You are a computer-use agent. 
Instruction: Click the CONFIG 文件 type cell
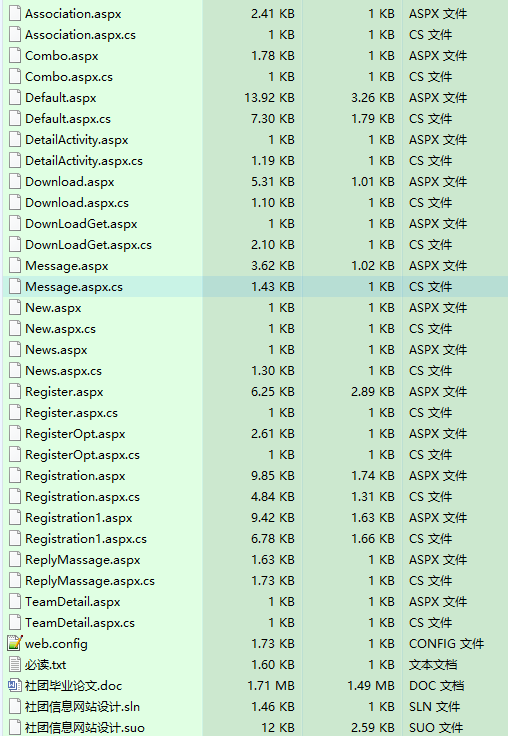click(x=446, y=644)
